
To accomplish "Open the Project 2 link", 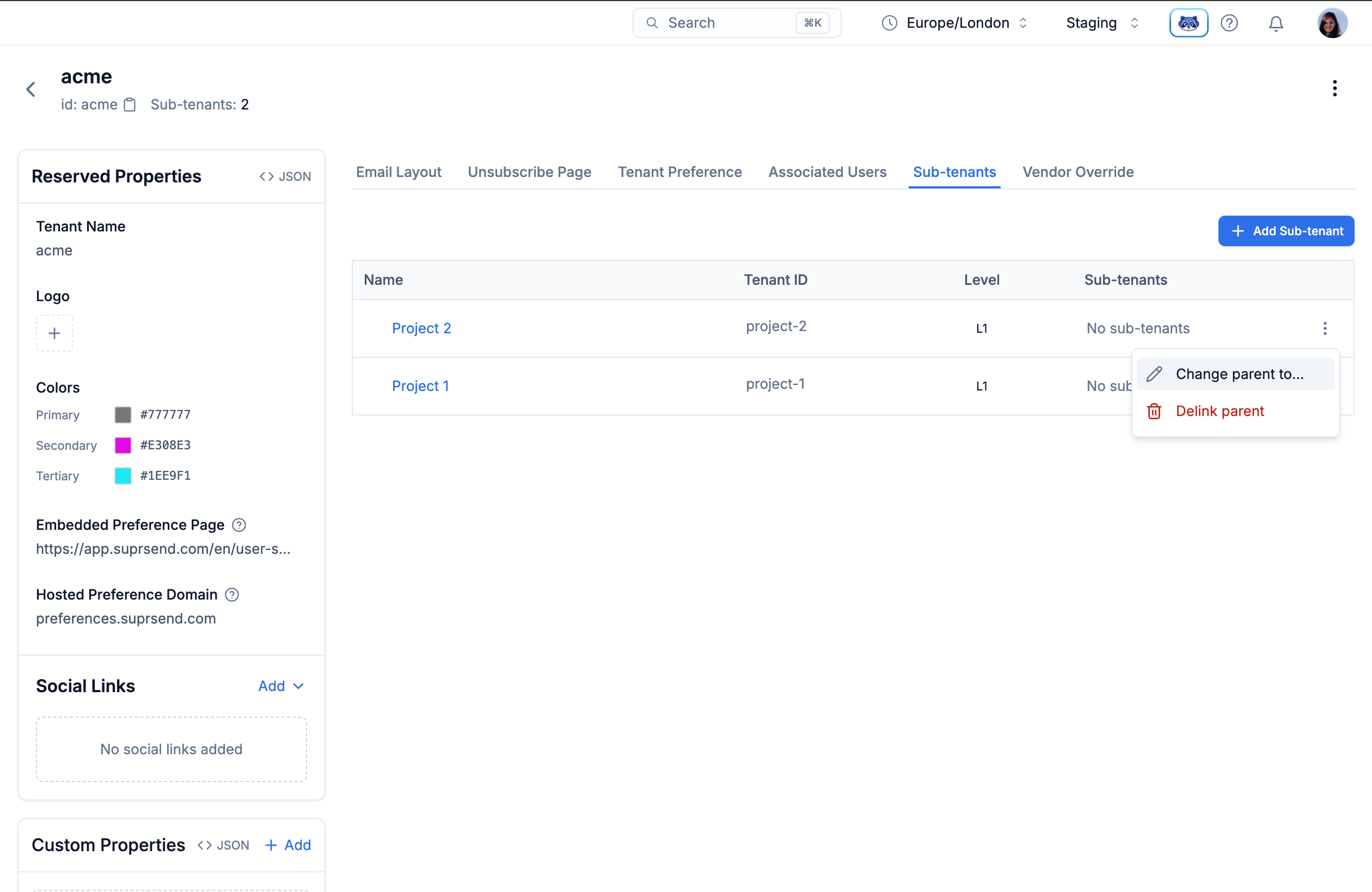I will 421,328.
